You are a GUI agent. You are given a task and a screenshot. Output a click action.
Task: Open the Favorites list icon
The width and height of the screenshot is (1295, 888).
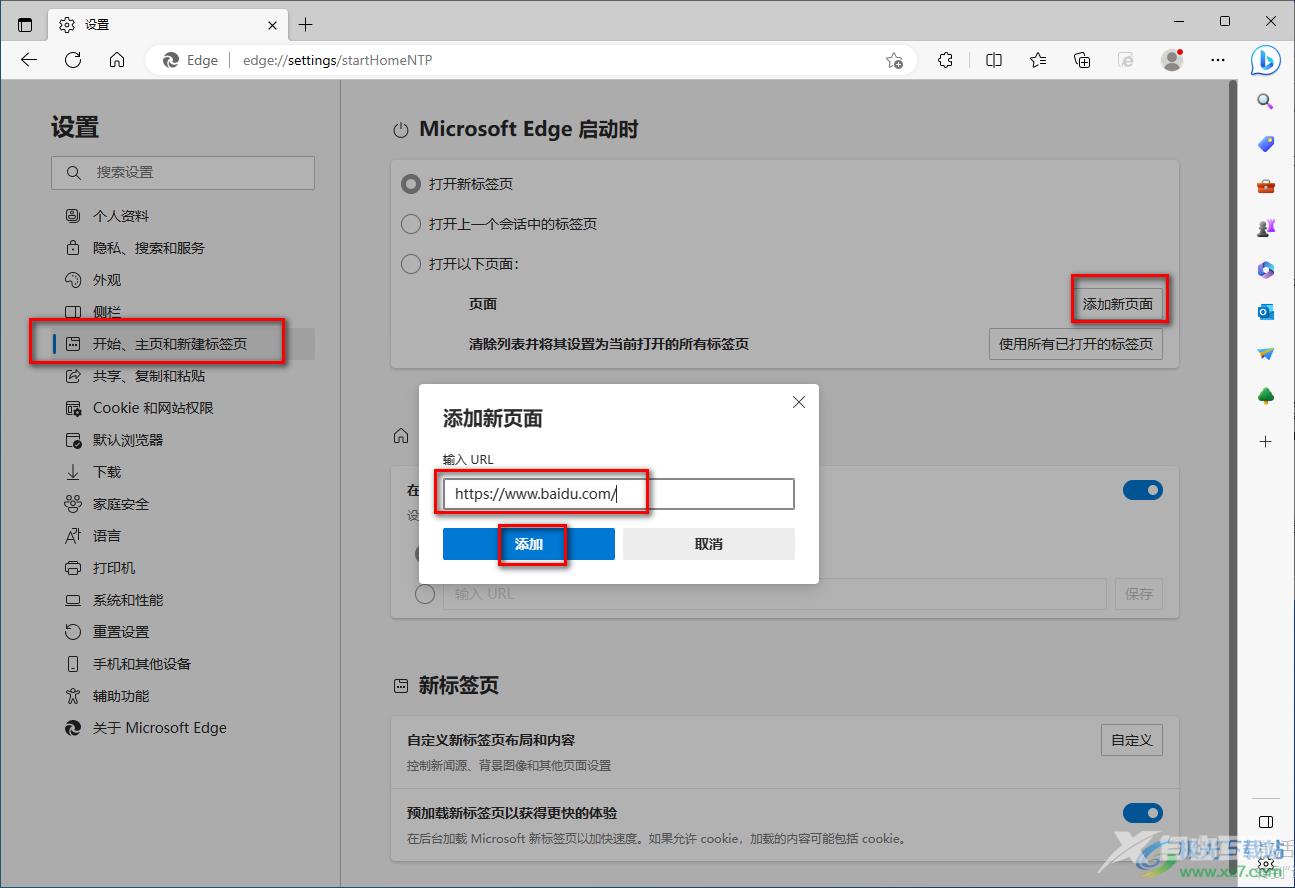[x=1038, y=60]
